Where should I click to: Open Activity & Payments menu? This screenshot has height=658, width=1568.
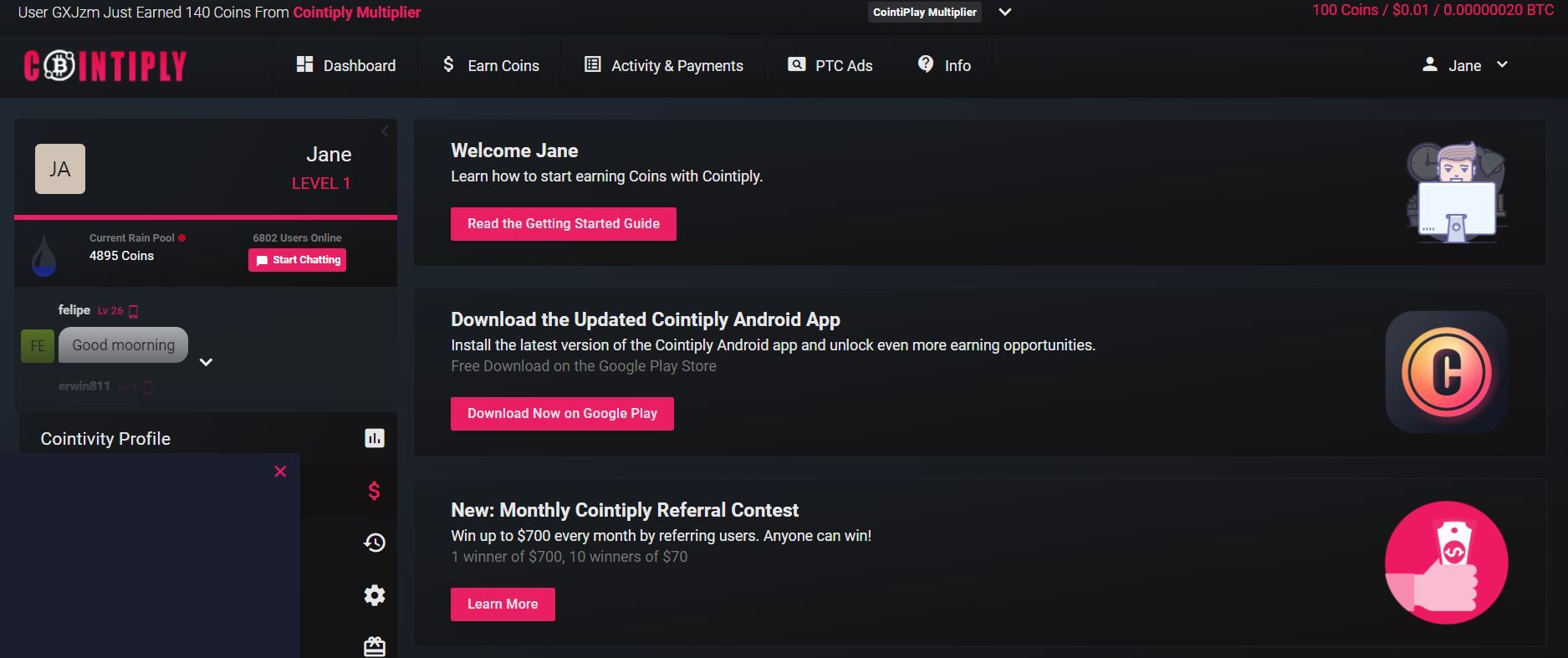tap(663, 65)
